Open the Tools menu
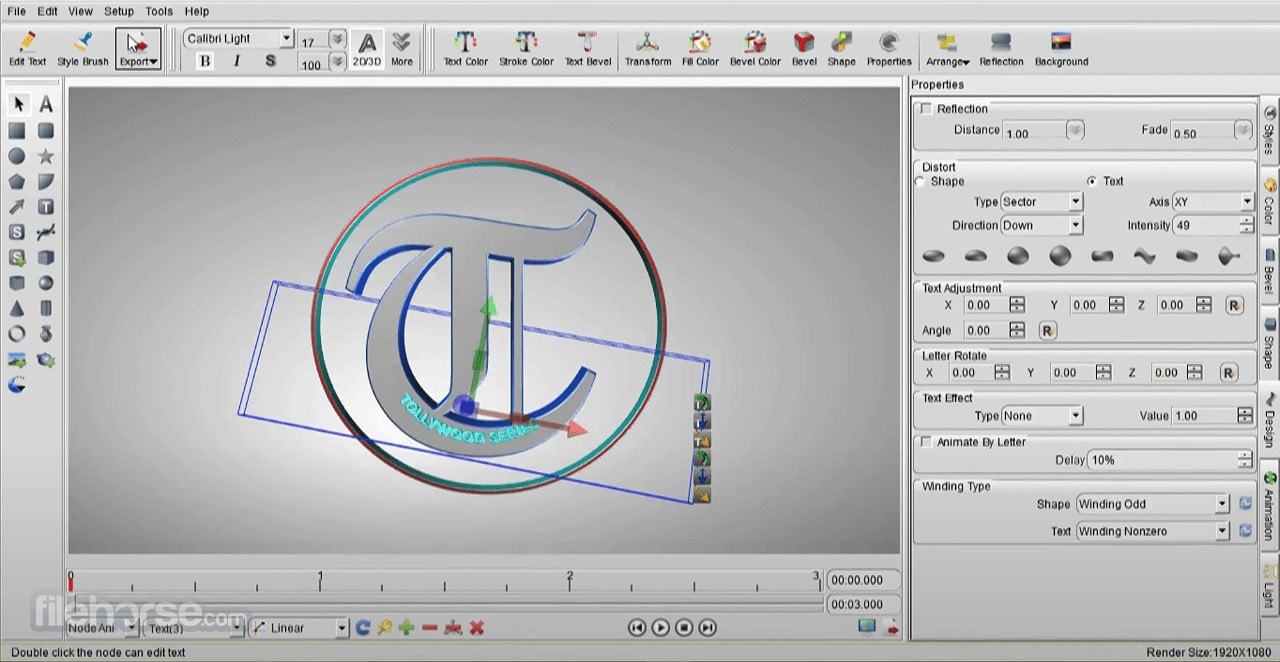Image resolution: width=1280 pixels, height=662 pixels. pos(159,11)
